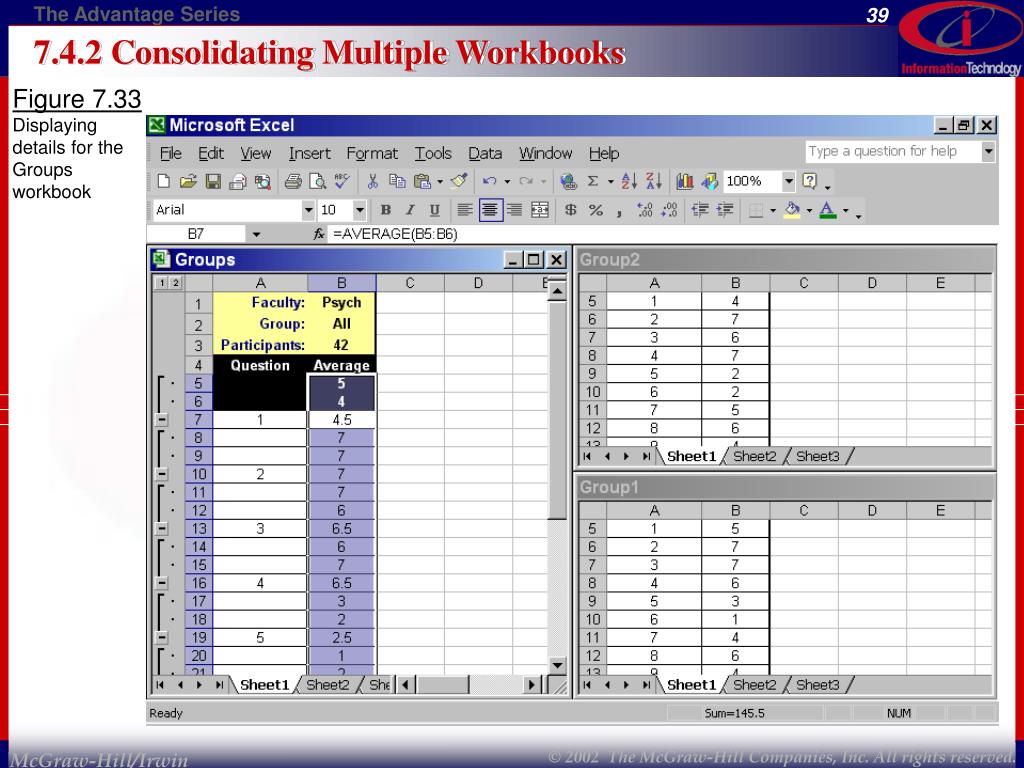Cut the selection with the scissors icon
The image size is (1024, 768).
(373, 182)
